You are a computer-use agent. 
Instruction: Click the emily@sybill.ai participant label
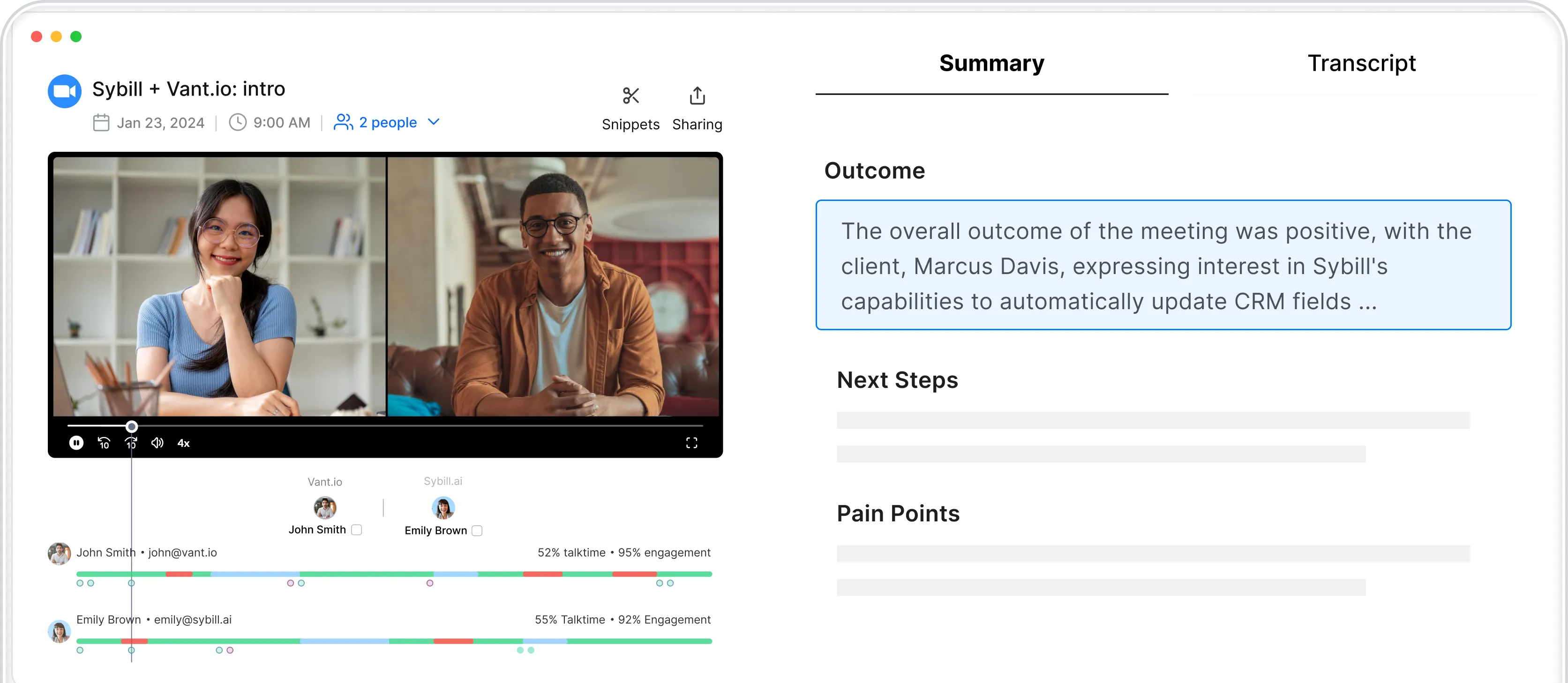point(192,619)
